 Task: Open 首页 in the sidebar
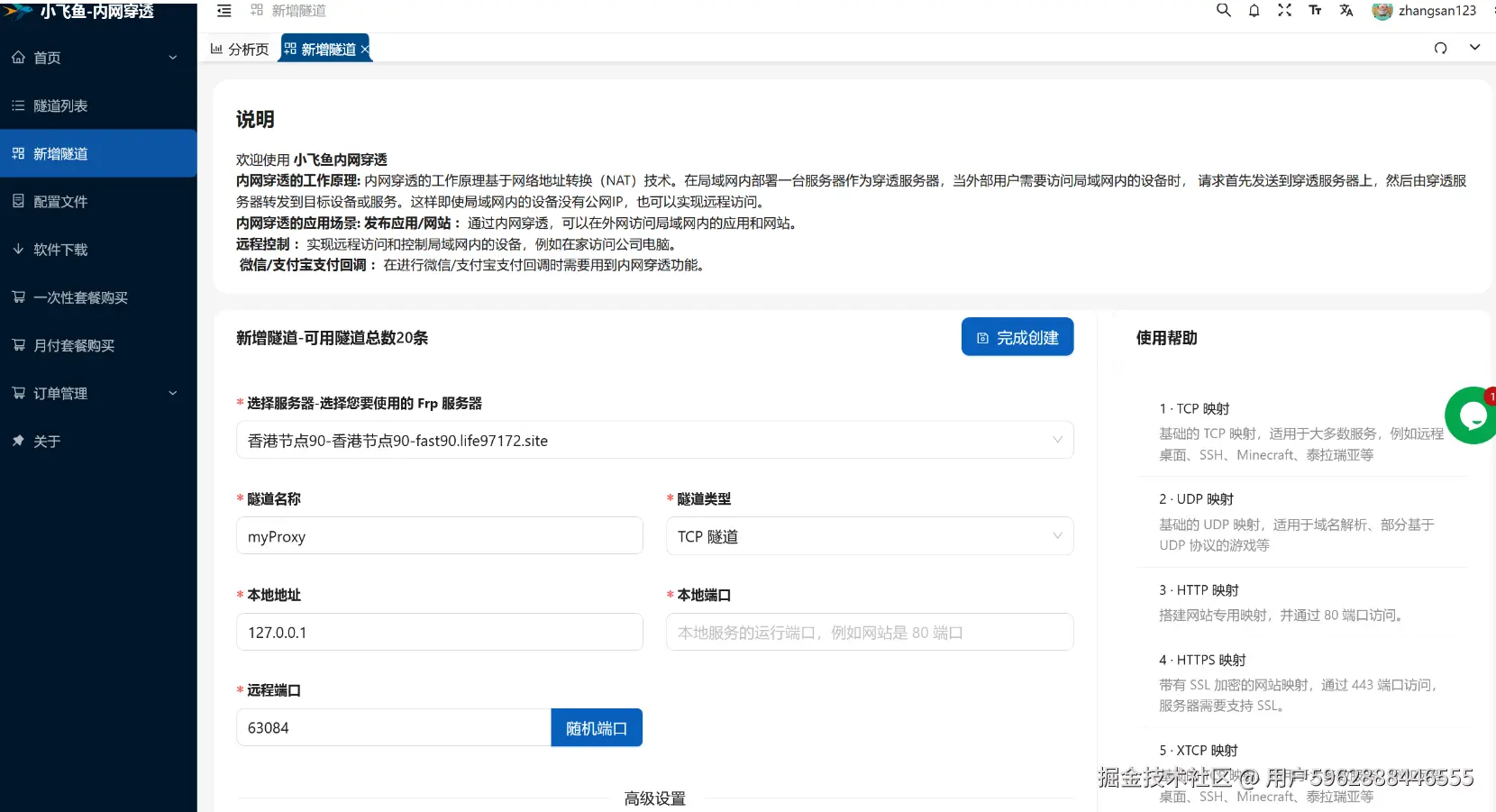(98, 58)
